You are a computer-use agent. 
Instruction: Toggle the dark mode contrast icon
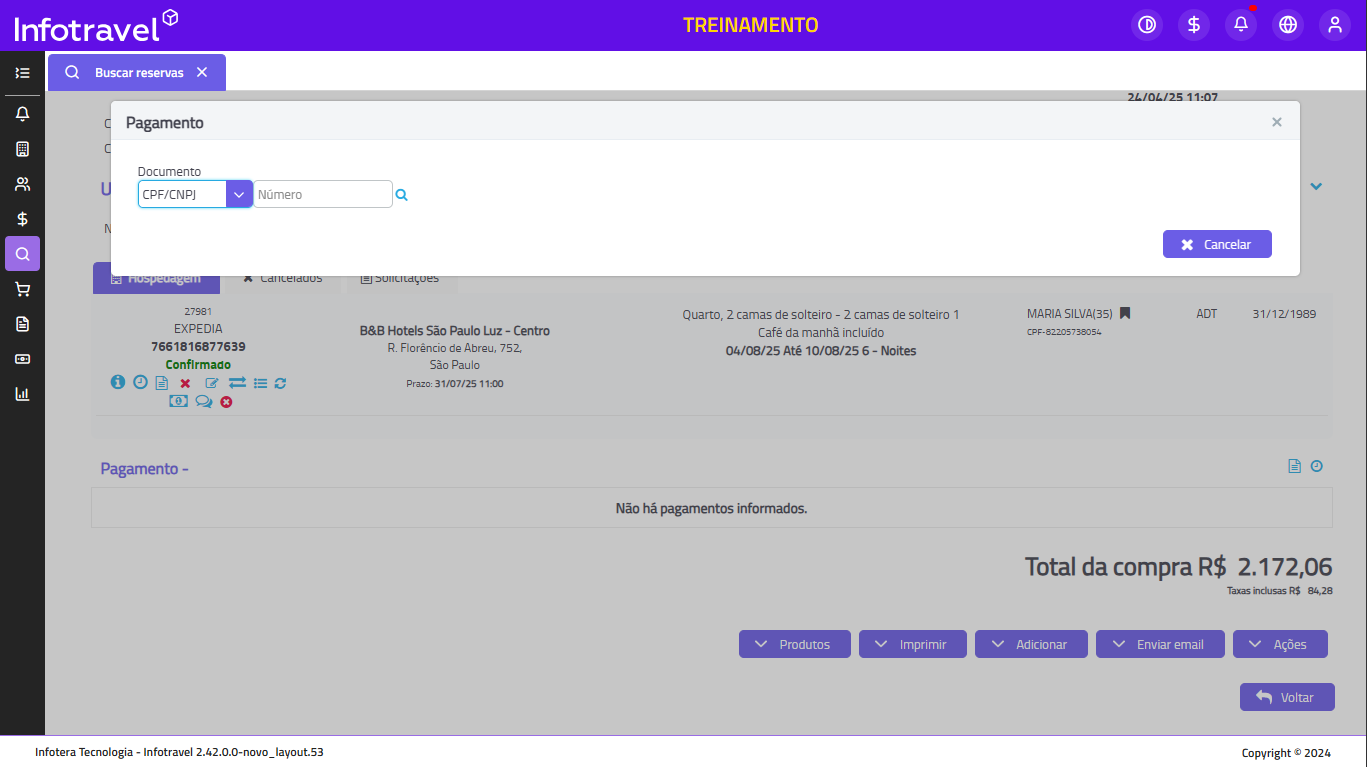(1147, 25)
